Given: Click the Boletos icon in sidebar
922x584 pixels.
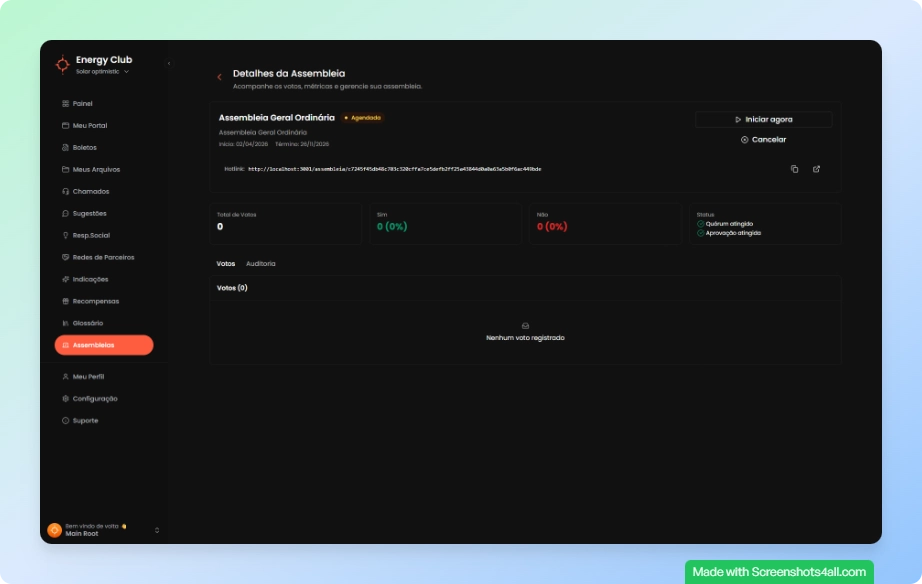Looking at the screenshot, I should point(65,147).
